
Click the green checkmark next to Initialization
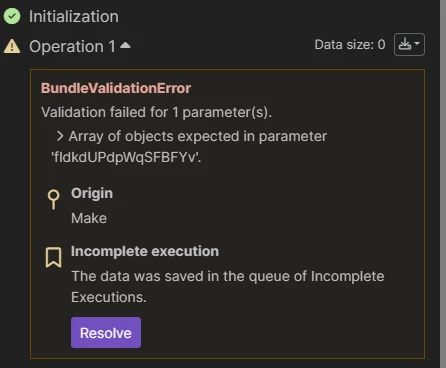pyautogui.click(x=12, y=16)
